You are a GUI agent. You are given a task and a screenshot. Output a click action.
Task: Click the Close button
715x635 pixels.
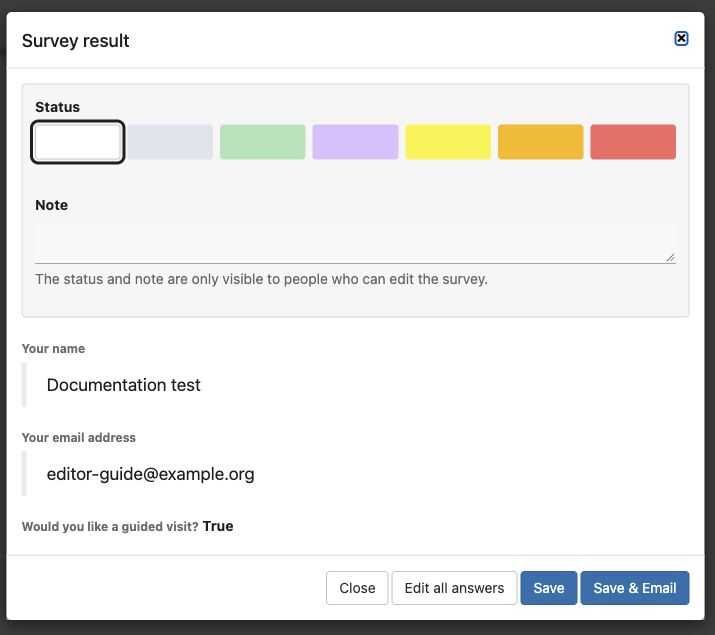coord(357,588)
